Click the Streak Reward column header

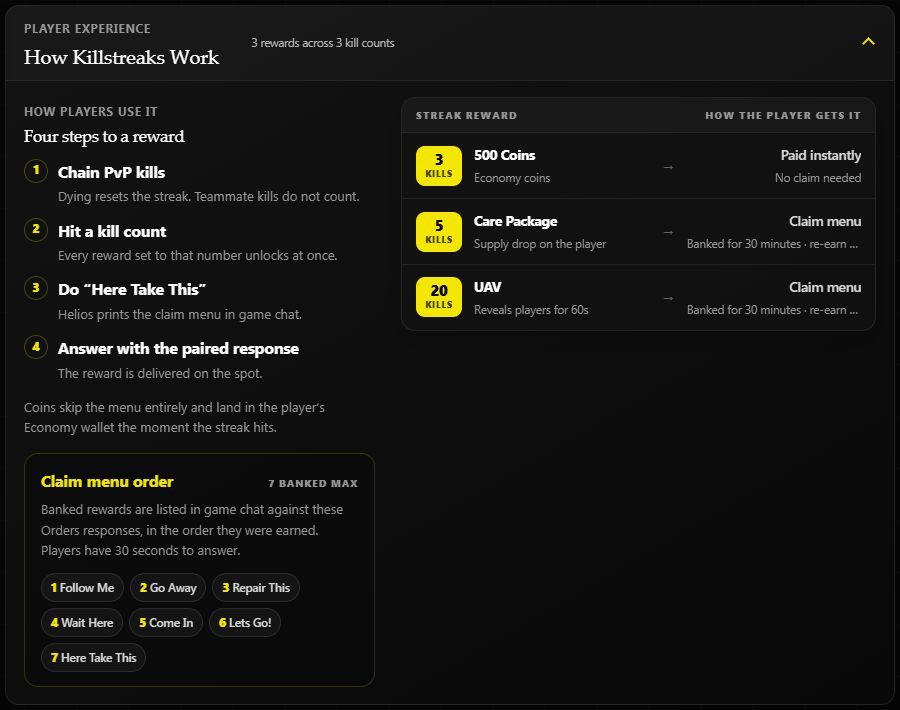[466, 115]
